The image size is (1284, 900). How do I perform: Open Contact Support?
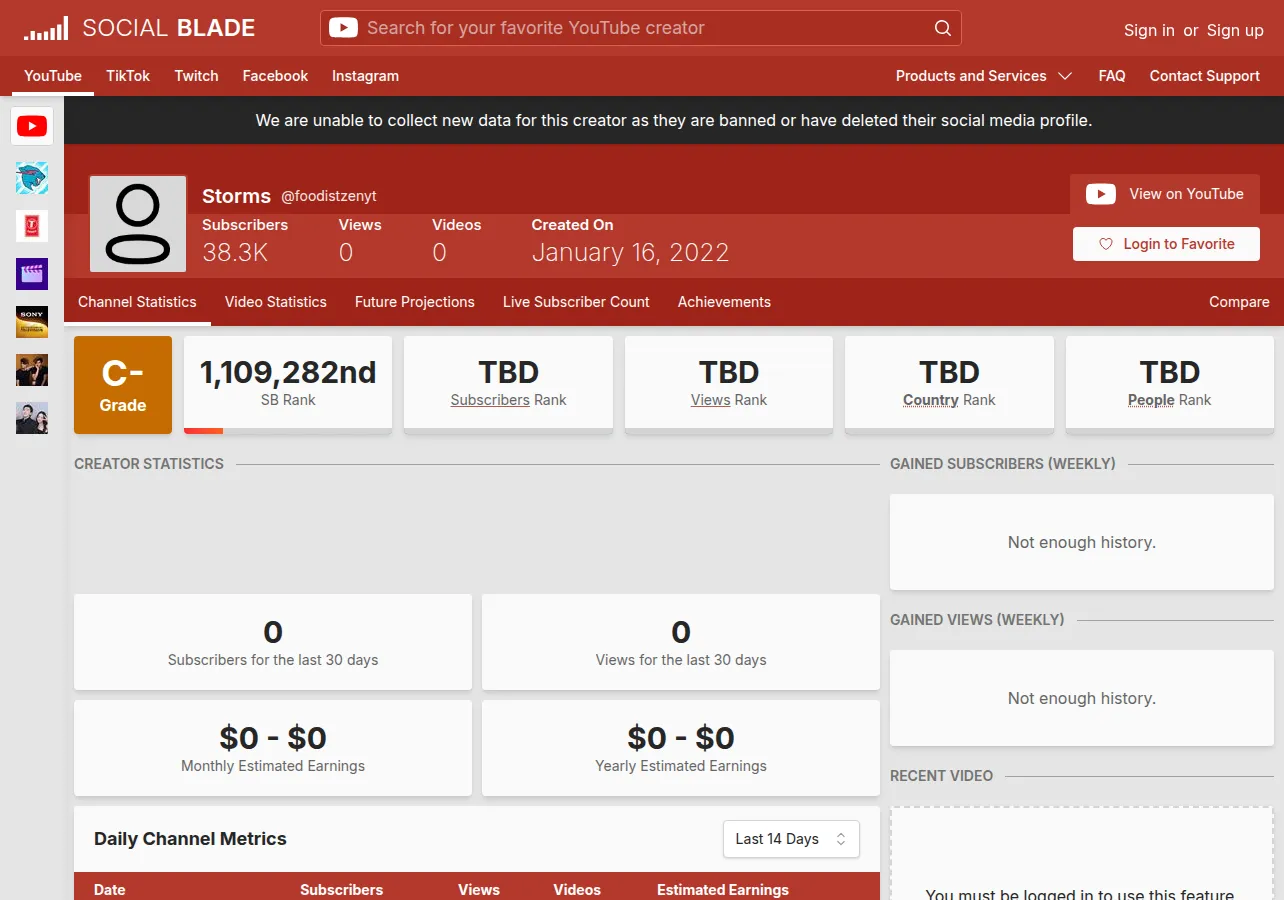click(1204, 76)
